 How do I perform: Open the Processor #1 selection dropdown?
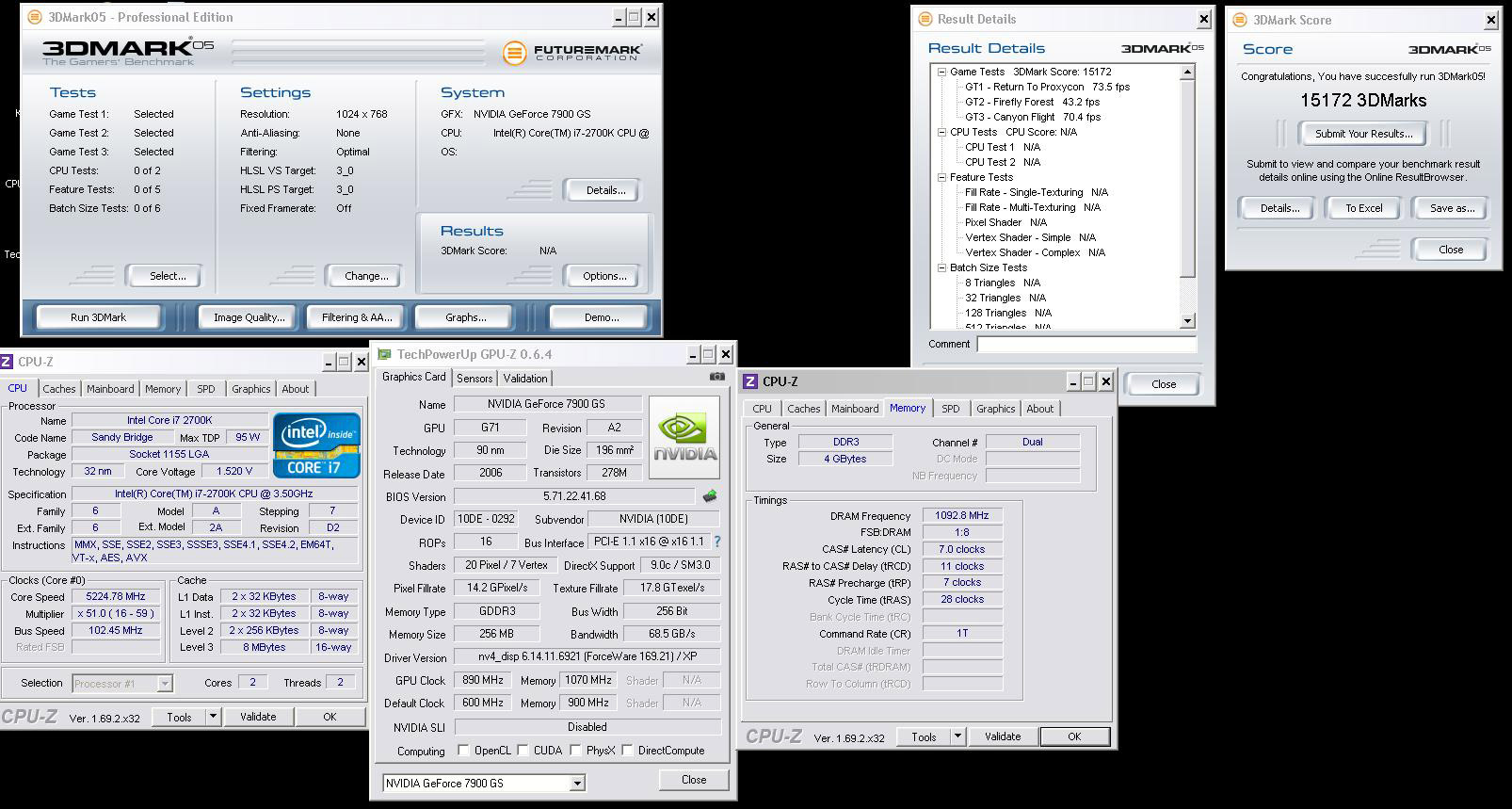[x=165, y=684]
